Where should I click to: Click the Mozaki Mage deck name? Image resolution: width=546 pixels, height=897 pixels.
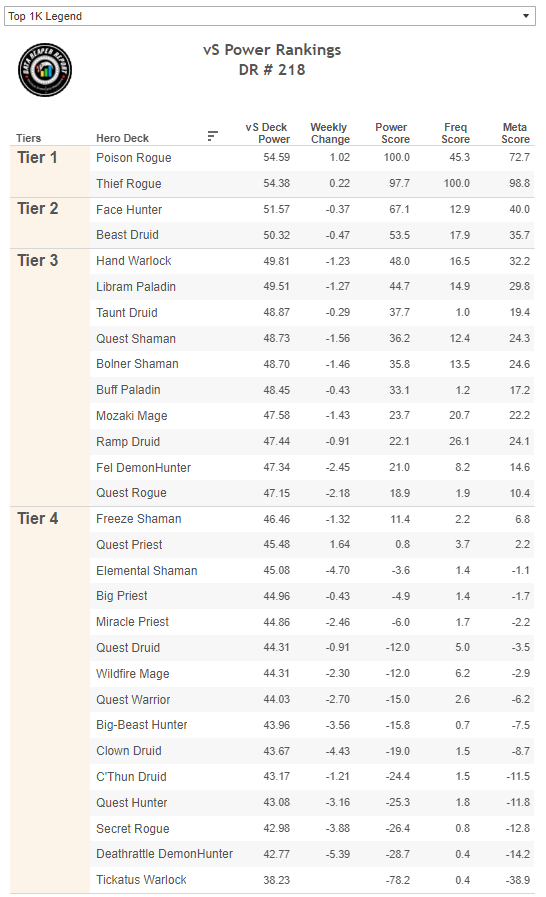pos(132,416)
